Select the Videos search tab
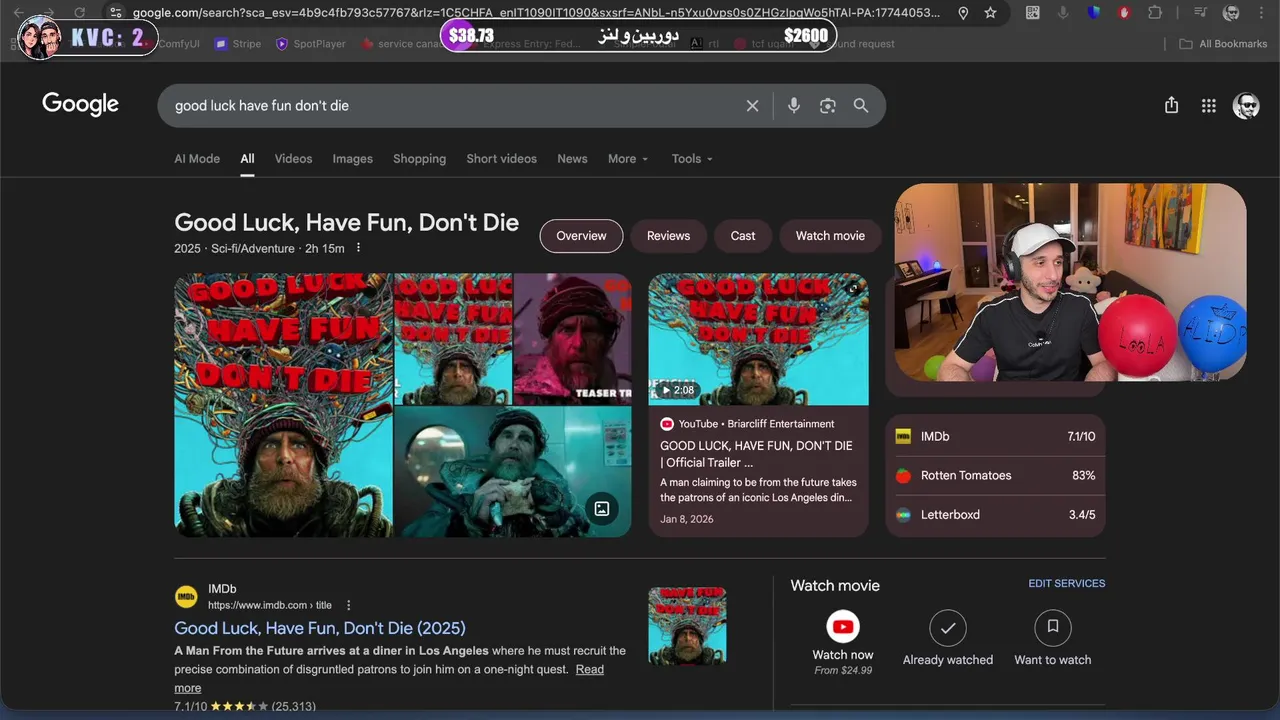 click(x=293, y=159)
